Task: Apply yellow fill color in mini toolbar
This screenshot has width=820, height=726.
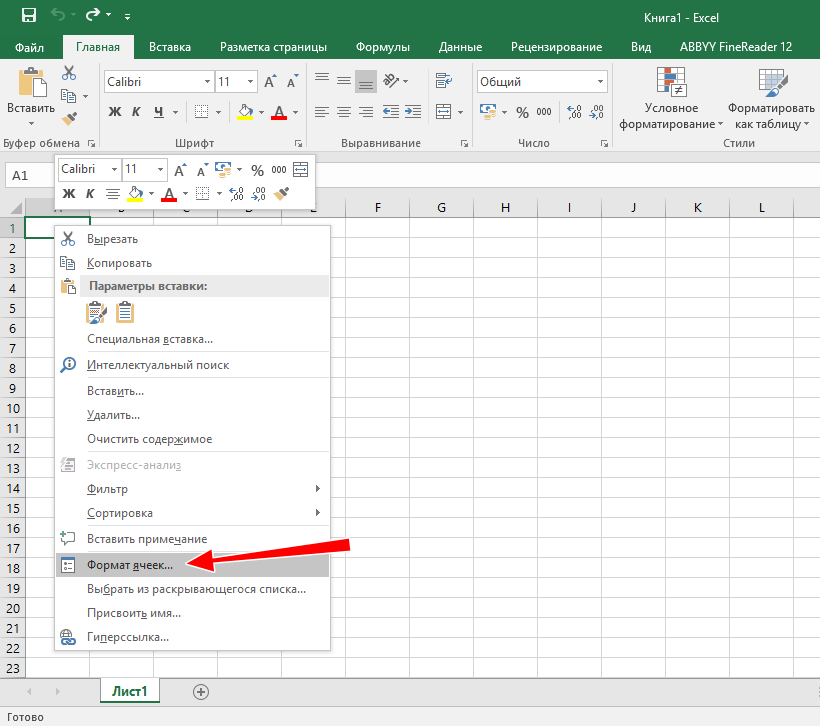Action: tap(135, 194)
